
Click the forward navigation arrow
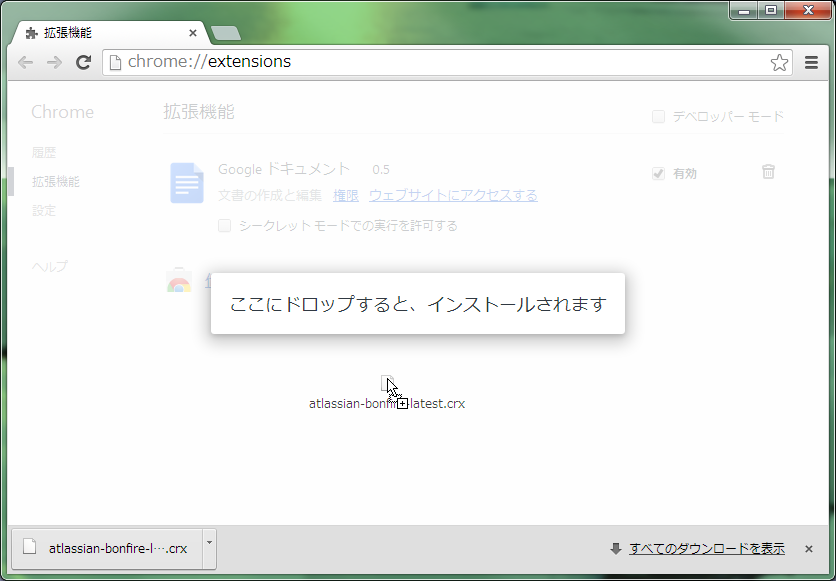point(54,62)
